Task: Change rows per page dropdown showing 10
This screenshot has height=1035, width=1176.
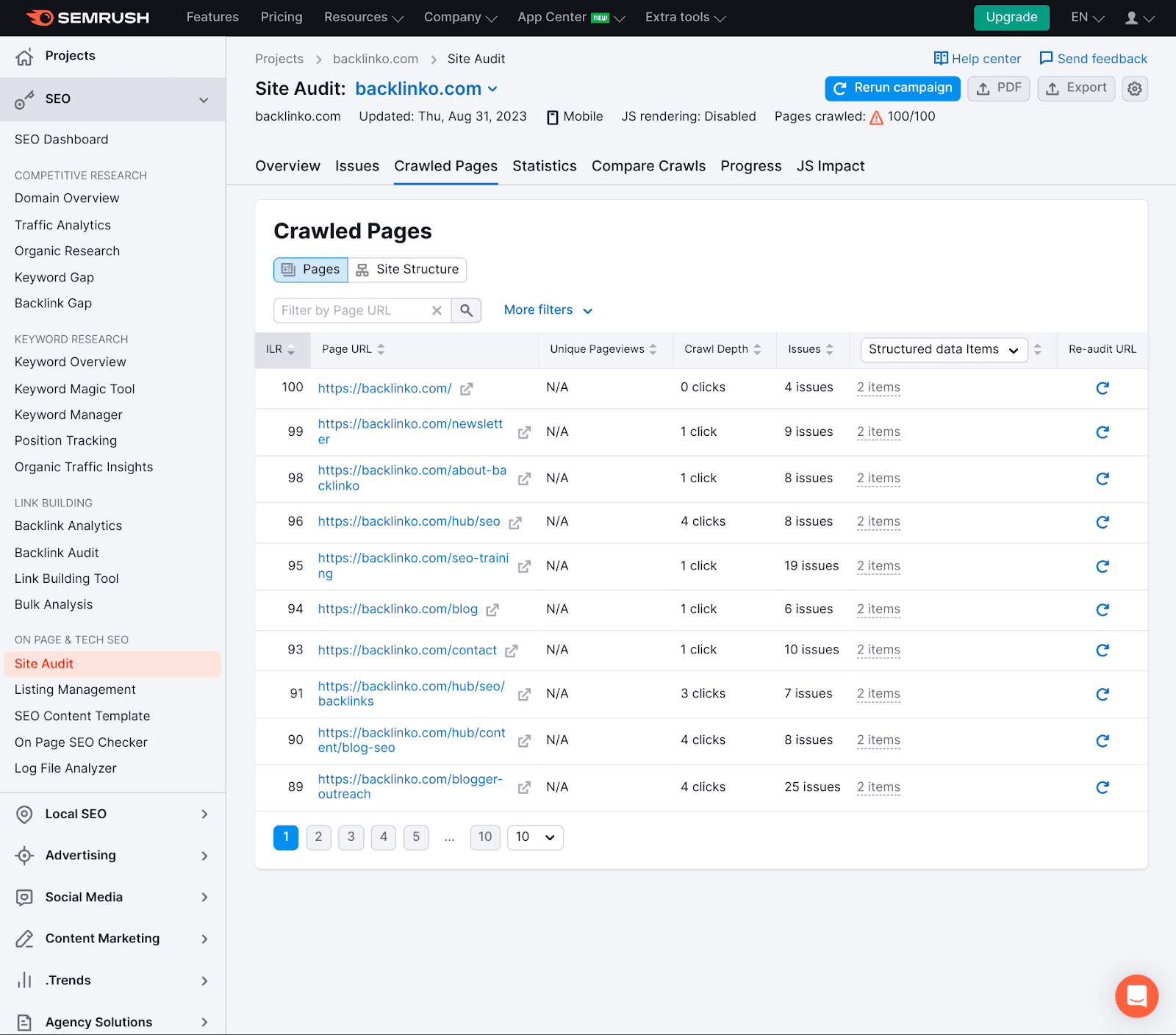Action: pos(535,837)
